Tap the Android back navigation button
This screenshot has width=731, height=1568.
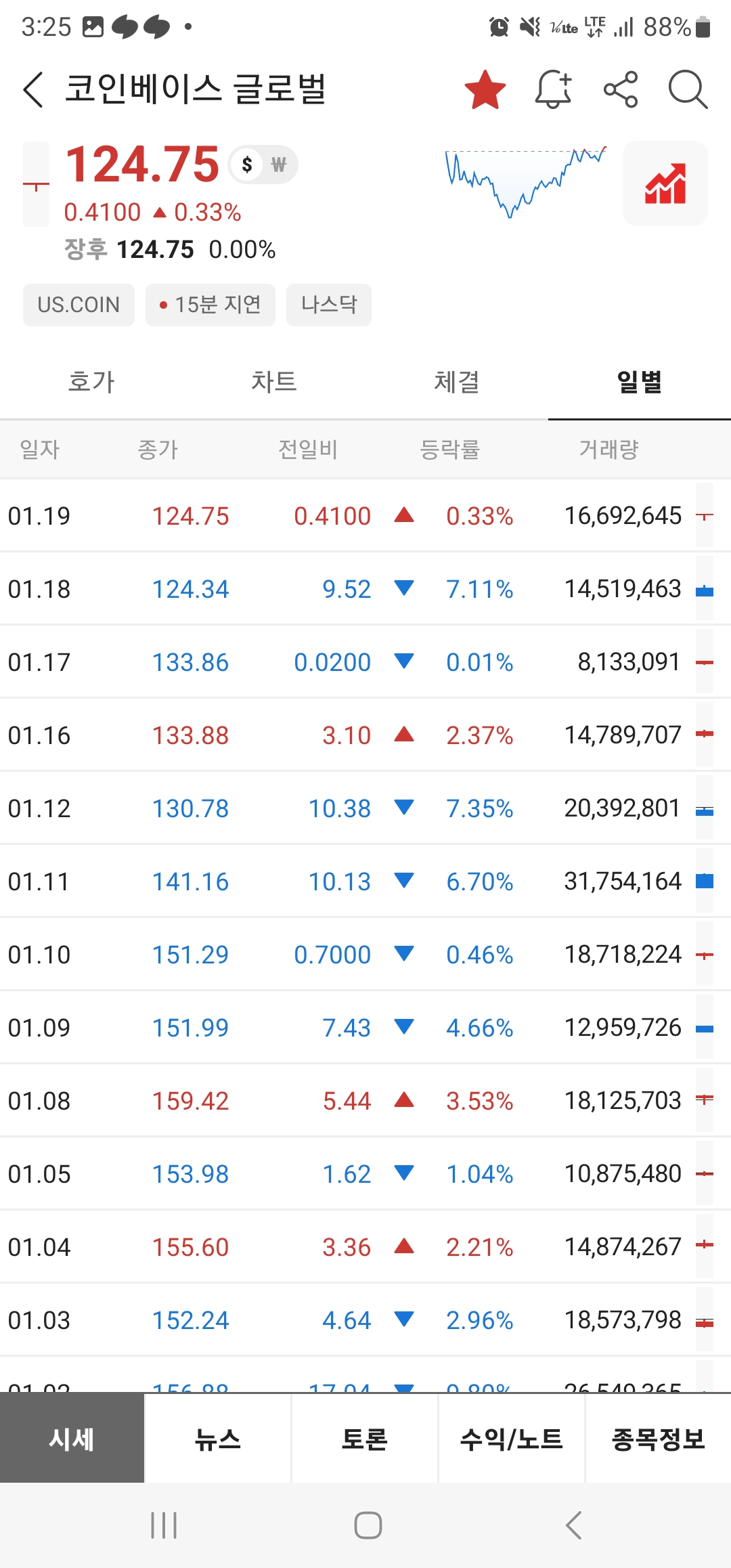(x=573, y=1525)
